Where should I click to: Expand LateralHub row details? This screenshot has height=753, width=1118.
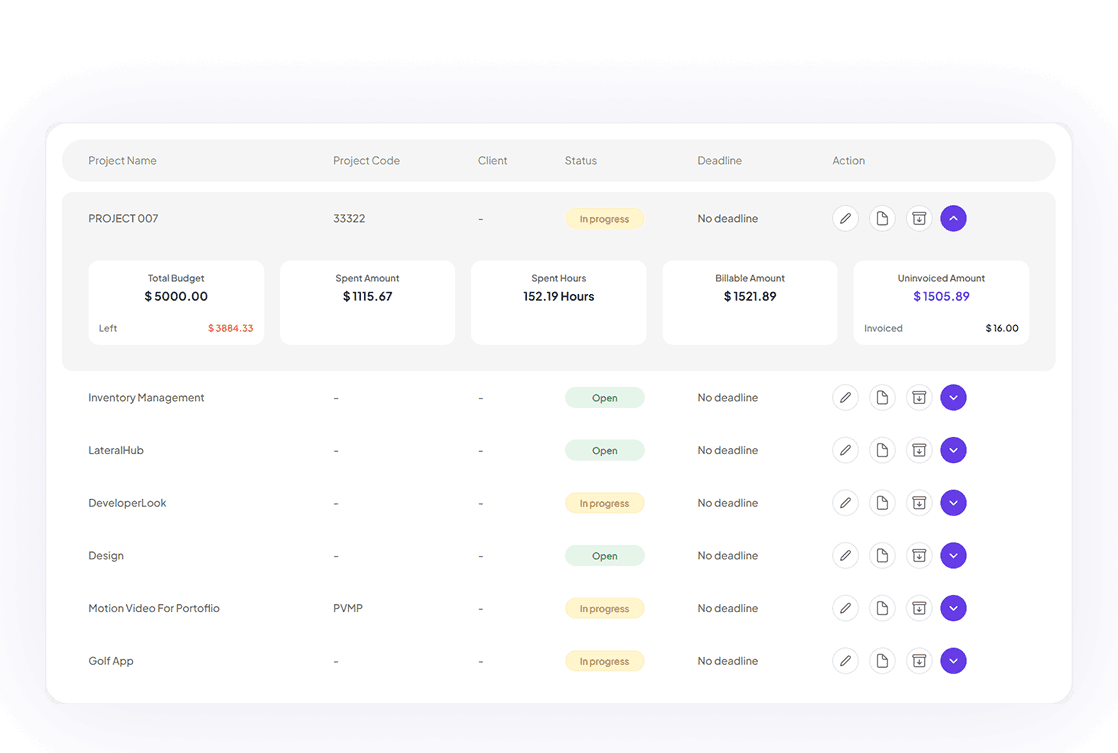coord(953,450)
